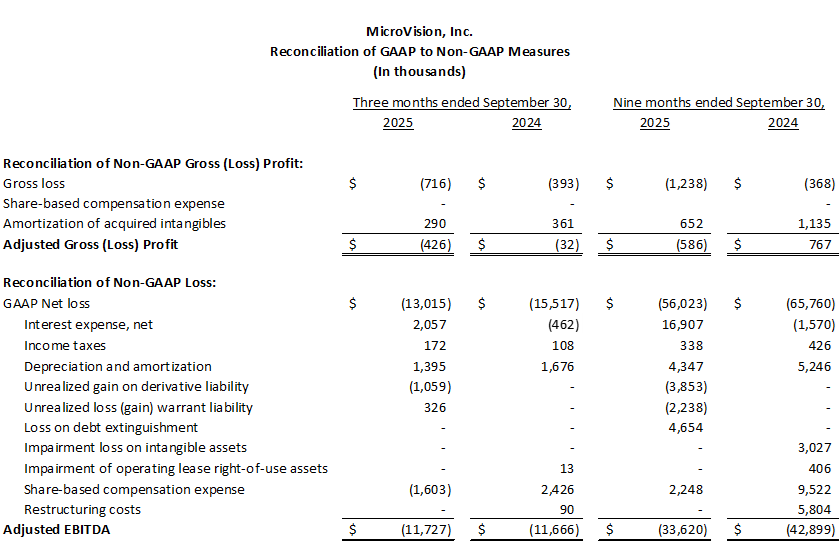This screenshot has width=840, height=548.
Task: Select the Gross loss row label
Action: click(35, 184)
